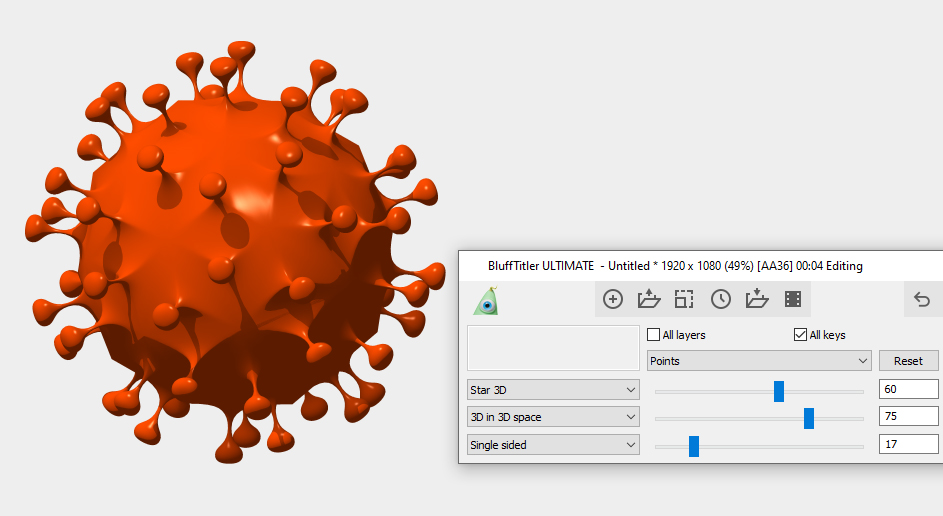The height and width of the screenshot is (516, 943).
Task: Open show duration with the clock icon
Action: pos(720,299)
